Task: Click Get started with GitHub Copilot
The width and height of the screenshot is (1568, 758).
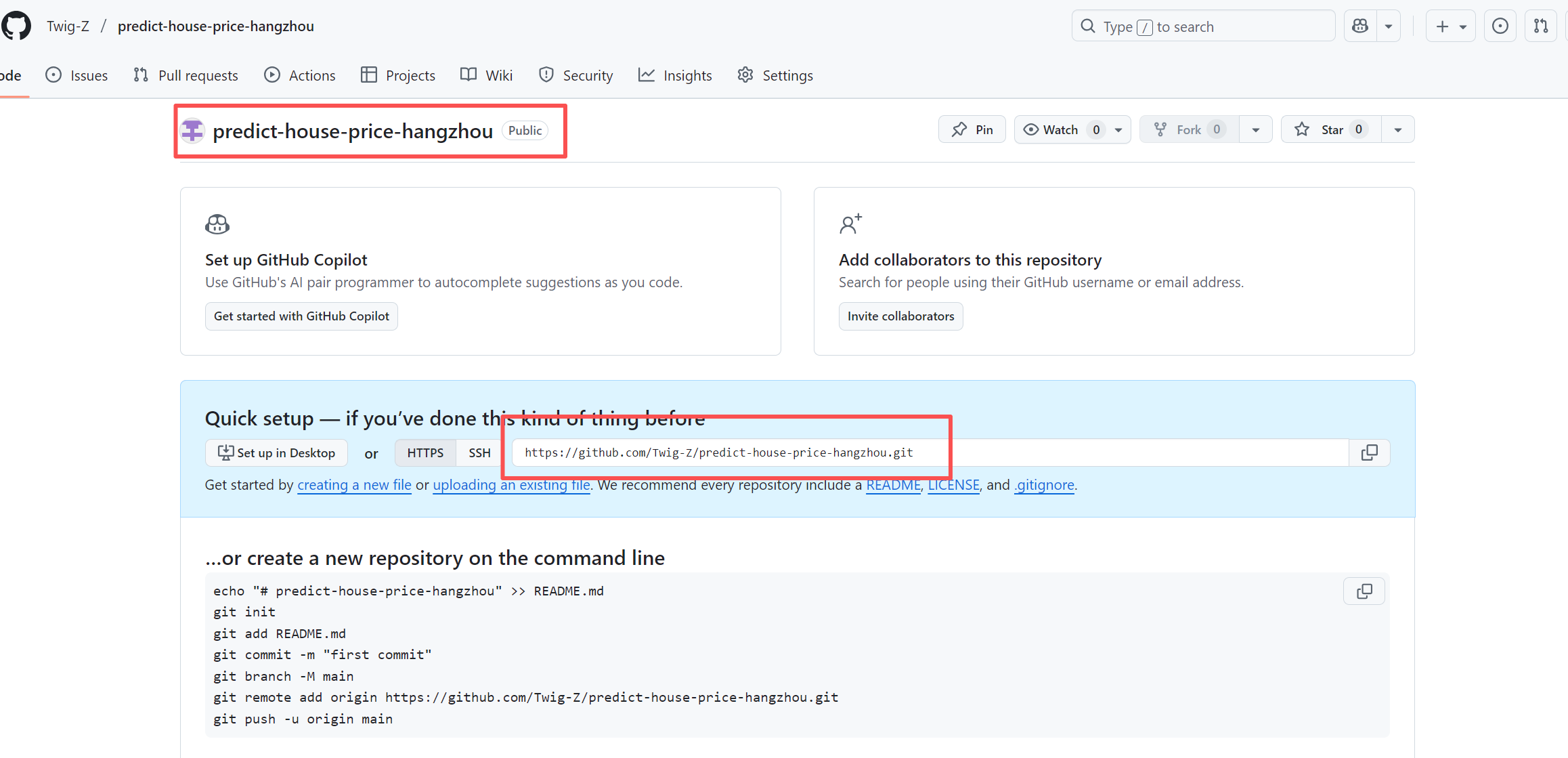Action: 301,316
